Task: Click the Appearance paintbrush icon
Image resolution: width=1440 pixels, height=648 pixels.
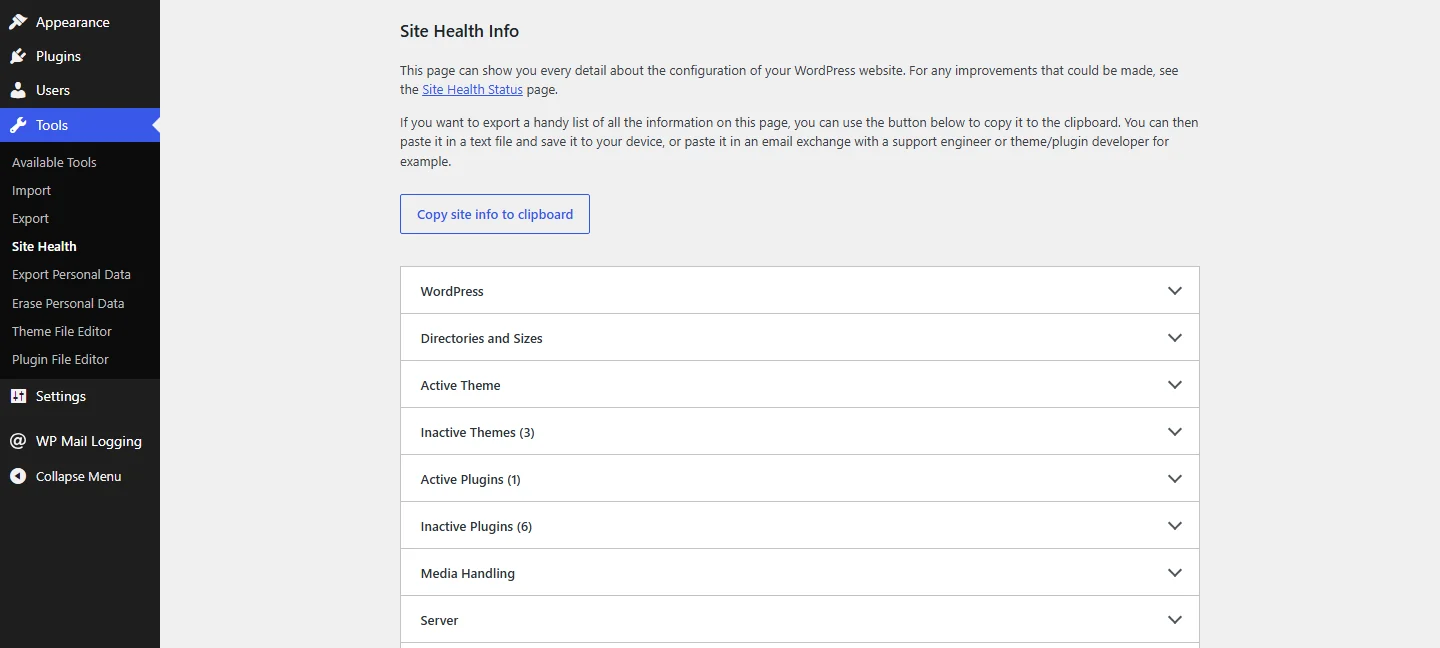Action: (18, 22)
